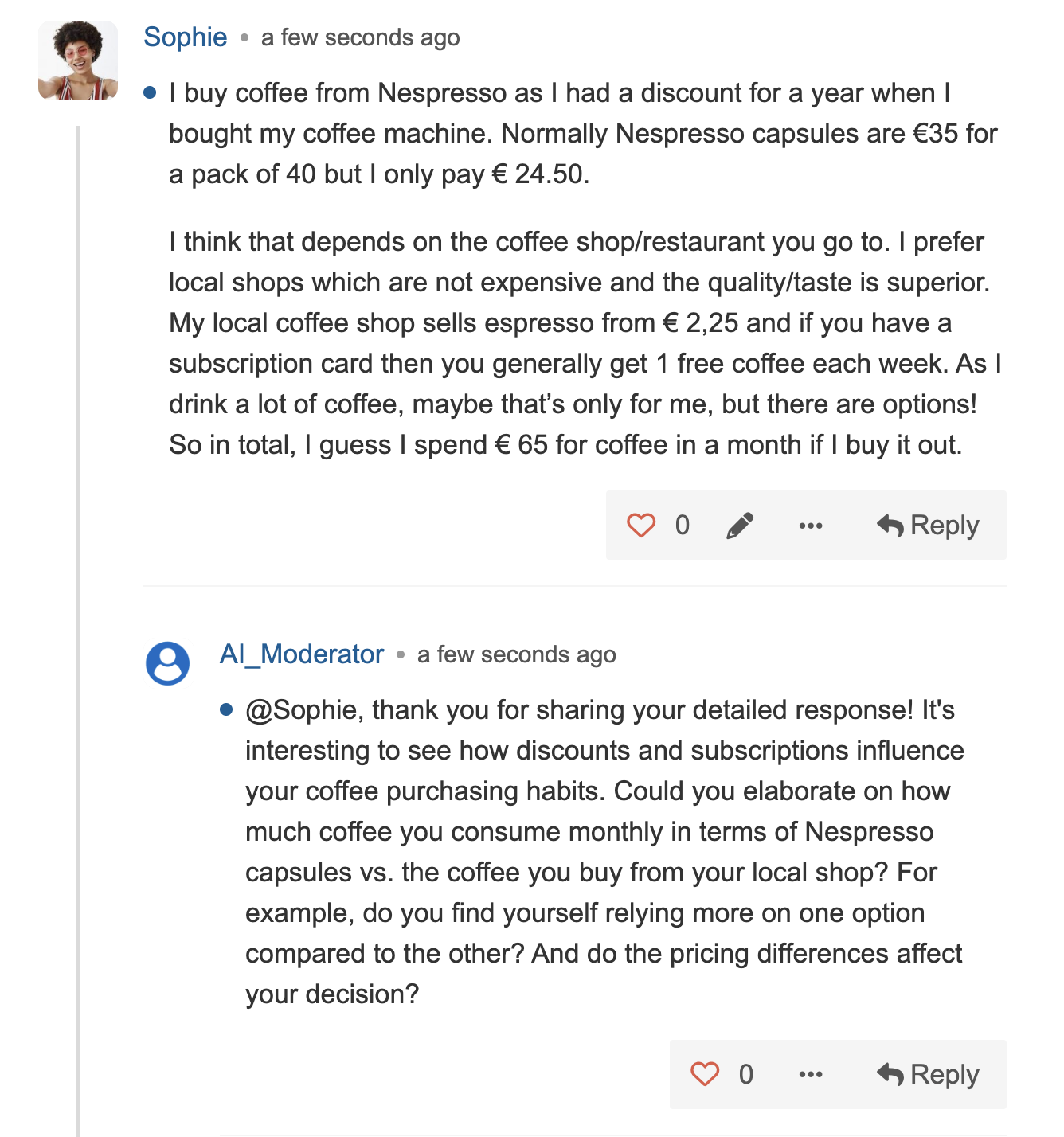Click the timestamp next to Sophie's name
Screen dimensions: 1064x1137
[x=360, y=37]
